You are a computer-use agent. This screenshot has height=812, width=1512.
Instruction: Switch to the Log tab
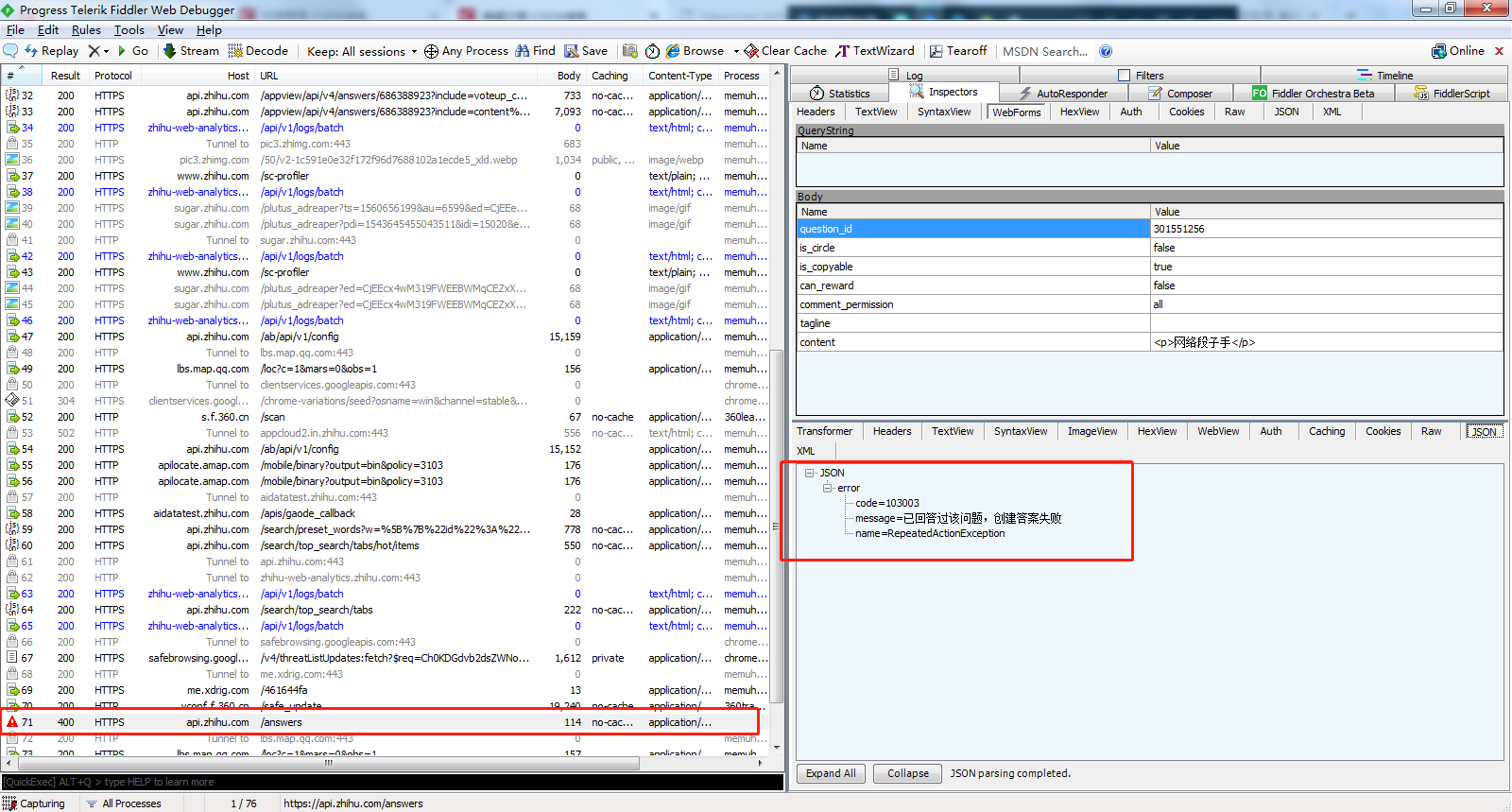pos(905,75)
